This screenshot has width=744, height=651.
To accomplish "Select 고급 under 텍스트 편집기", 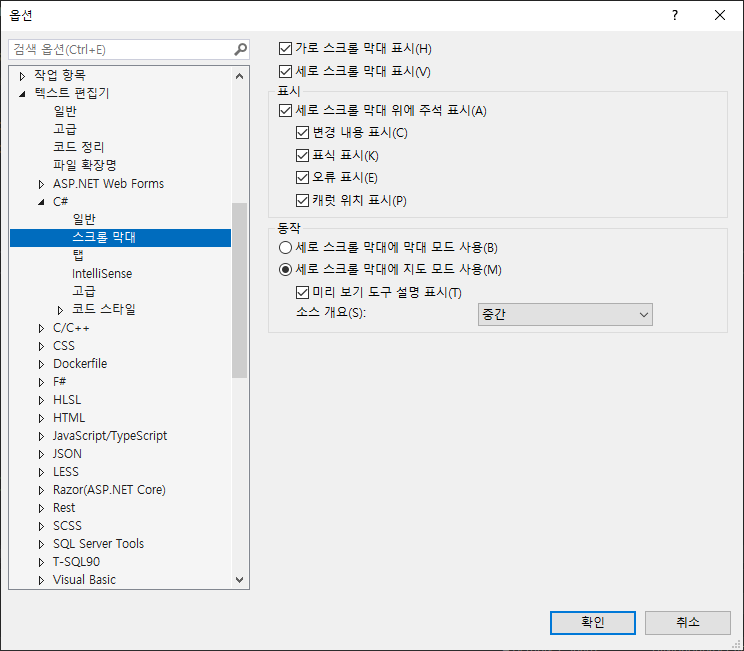I will tap(65, 129).
